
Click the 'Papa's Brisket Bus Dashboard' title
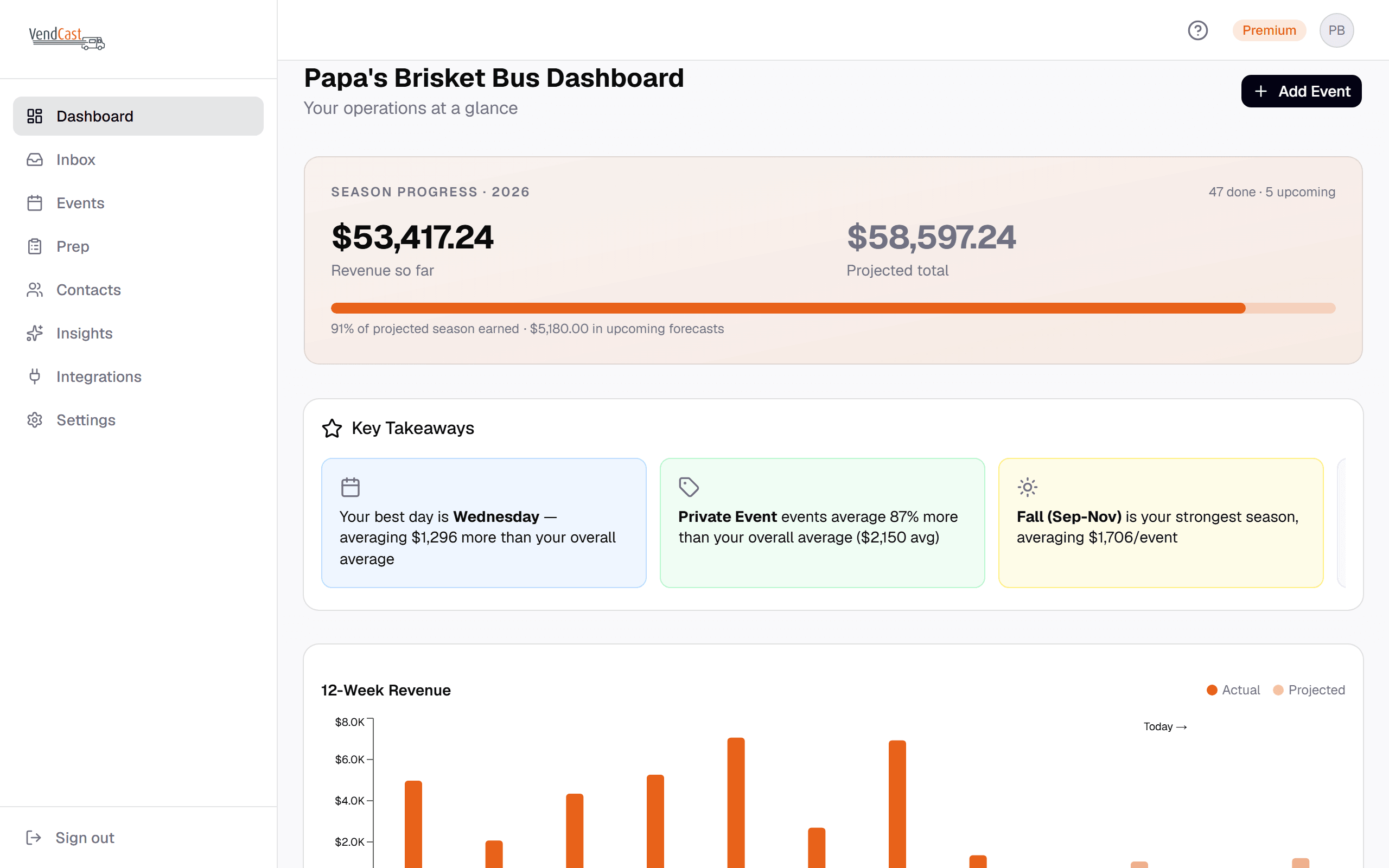coord(494,78)
